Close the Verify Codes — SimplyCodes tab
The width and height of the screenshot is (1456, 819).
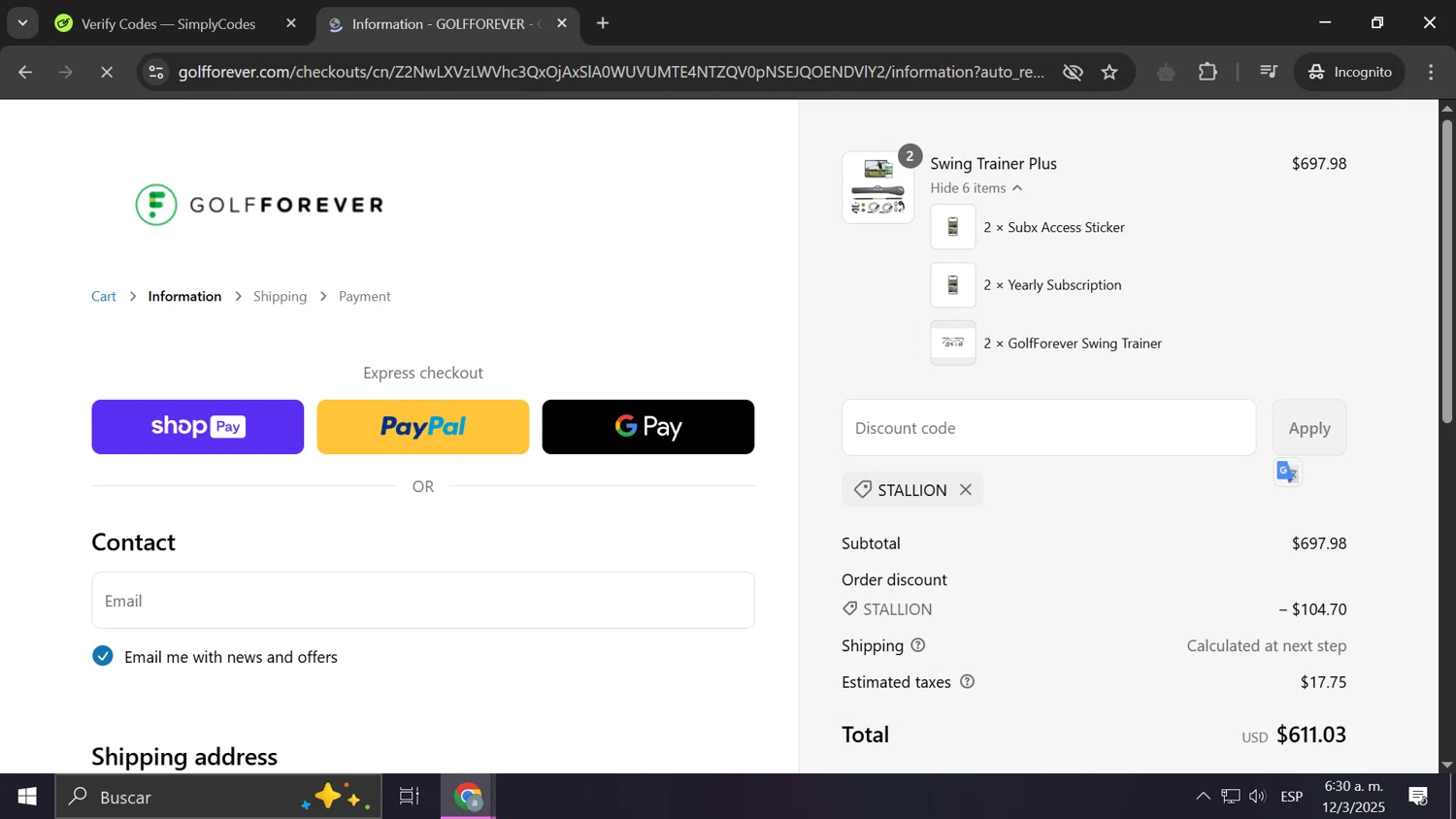click(x=291, y=23)
